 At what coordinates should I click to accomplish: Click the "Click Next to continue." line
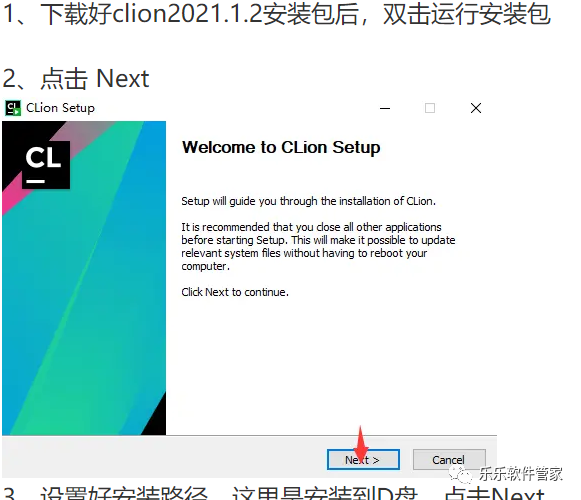pos(235,292)
